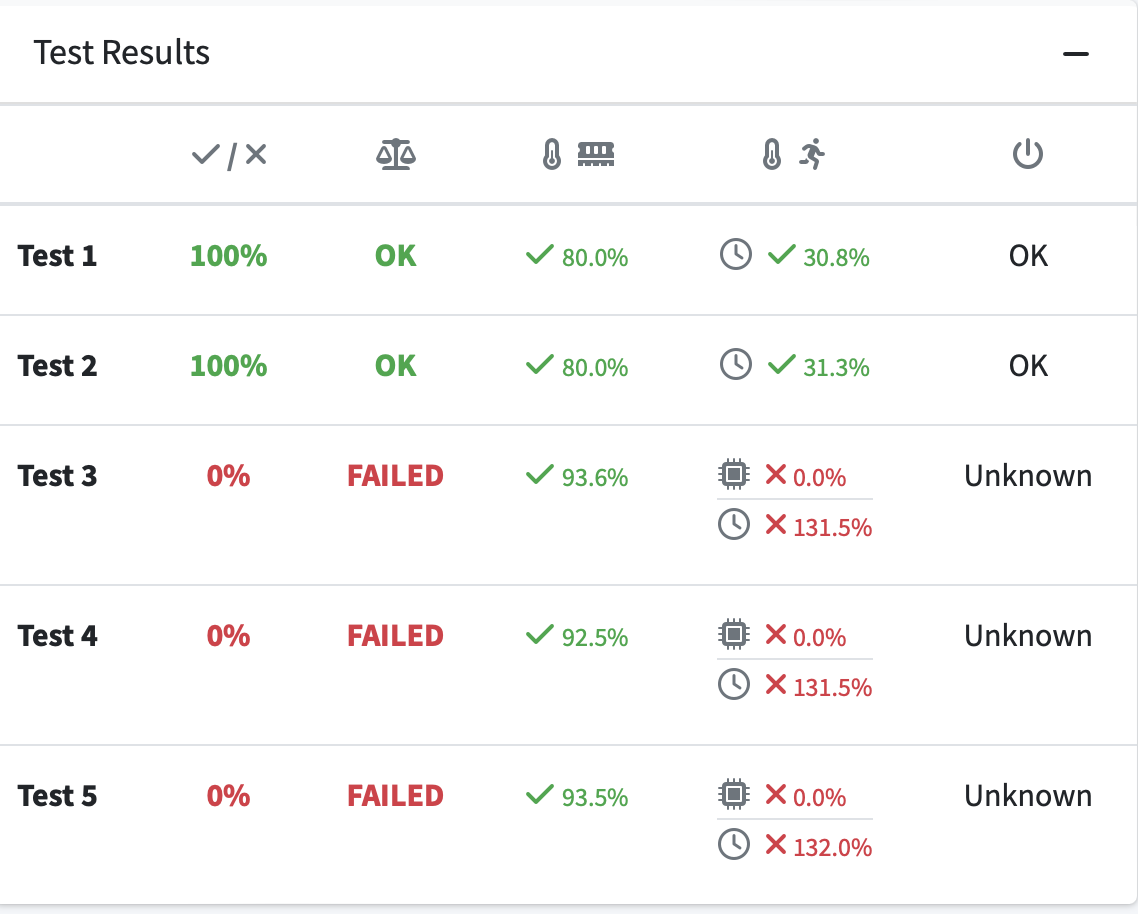This screenshot has height=914, width=1138.
Task: Click the CPU chip icon in Test 3
Action: 734,474
